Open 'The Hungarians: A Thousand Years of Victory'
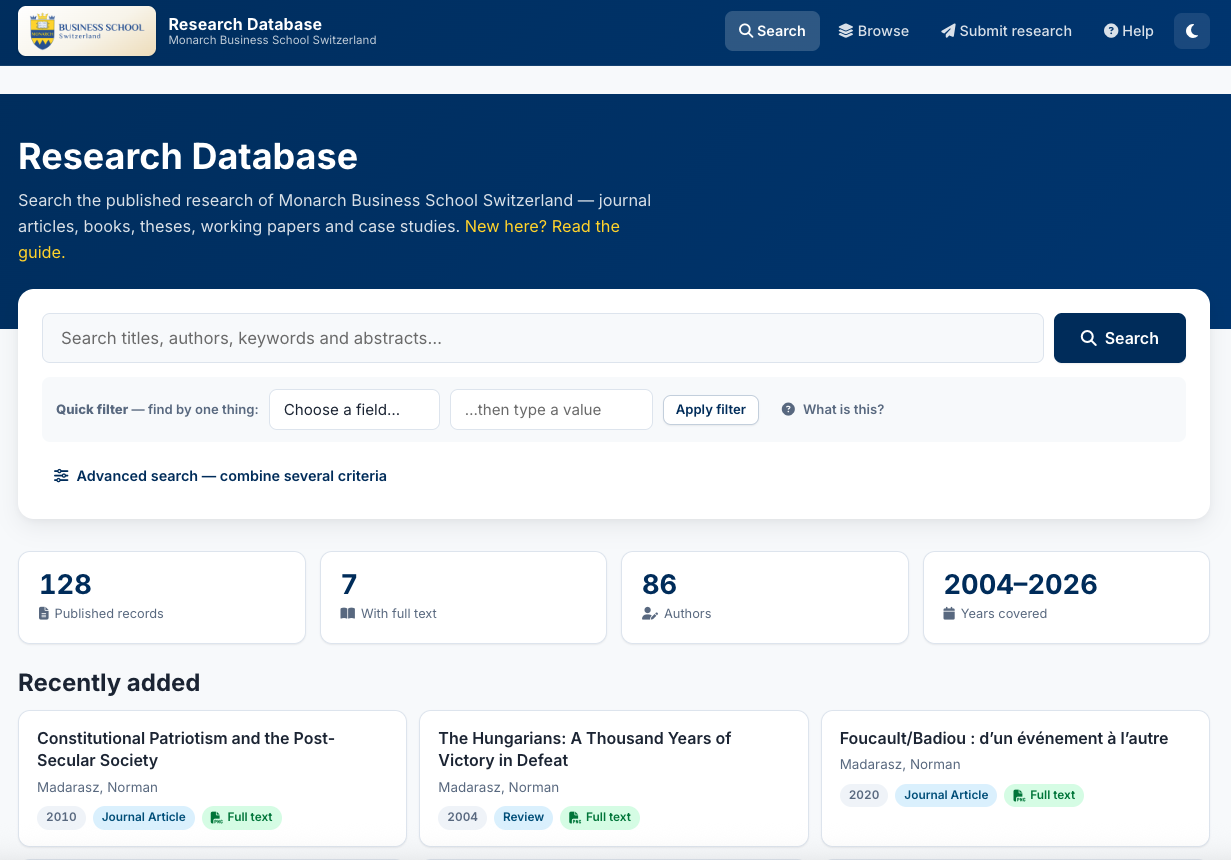The width and height of the screenshot is (1231, 860). click(x=585, y=749)
